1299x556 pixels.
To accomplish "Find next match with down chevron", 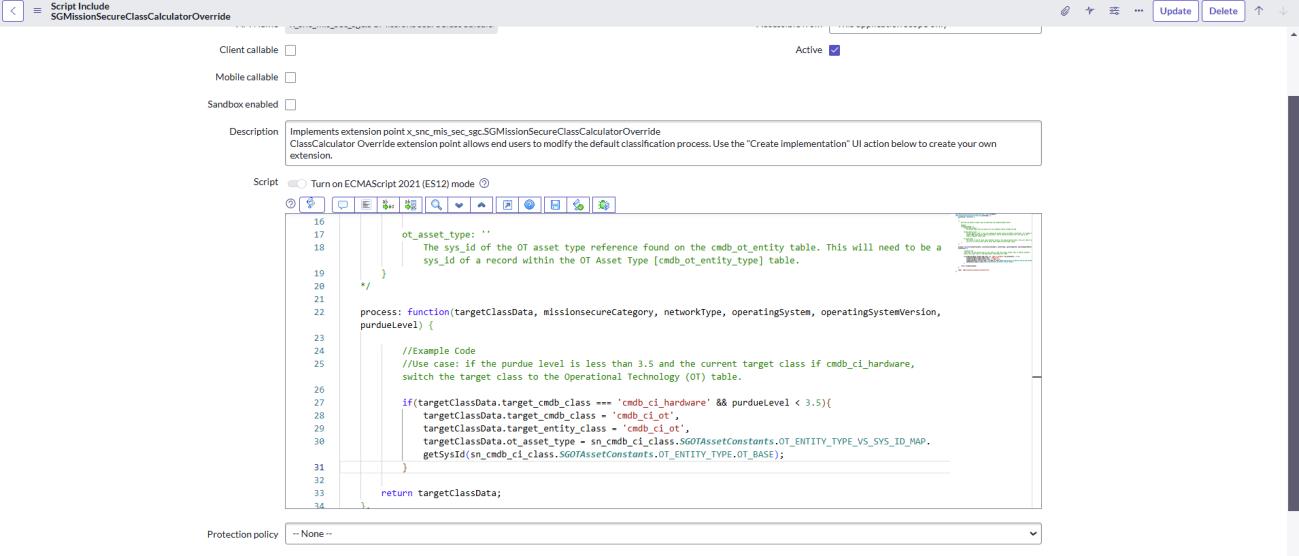I will [459, 203].
